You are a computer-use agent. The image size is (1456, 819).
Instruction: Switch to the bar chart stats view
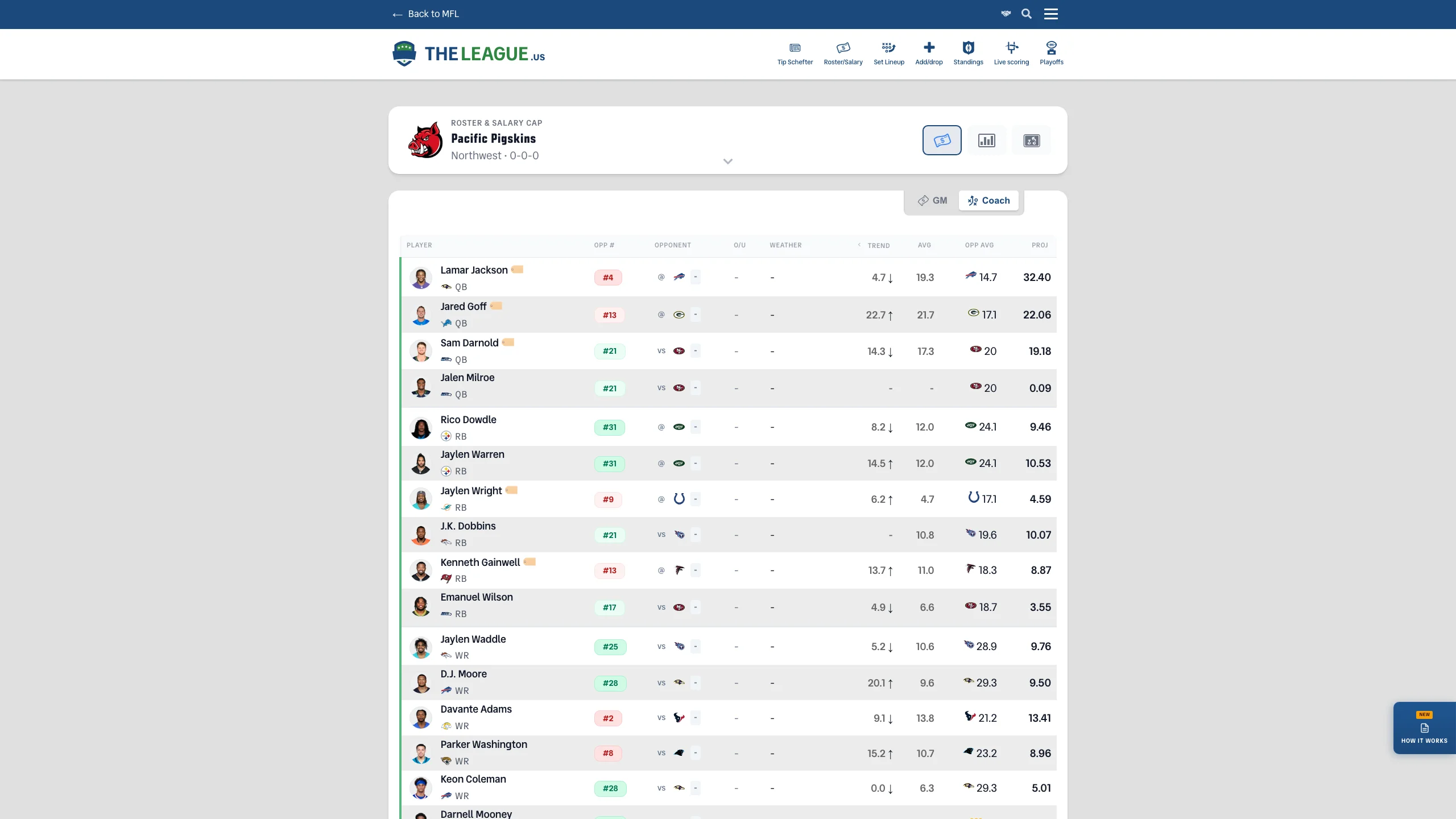coord(986,140)
